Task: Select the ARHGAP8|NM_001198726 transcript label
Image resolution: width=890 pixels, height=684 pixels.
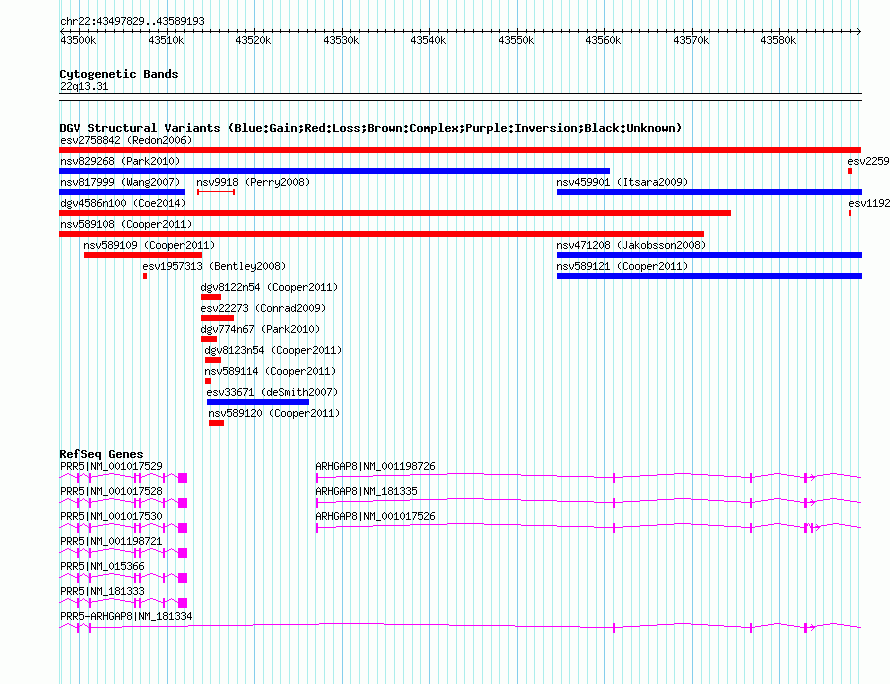Action: tap(375, 466)
